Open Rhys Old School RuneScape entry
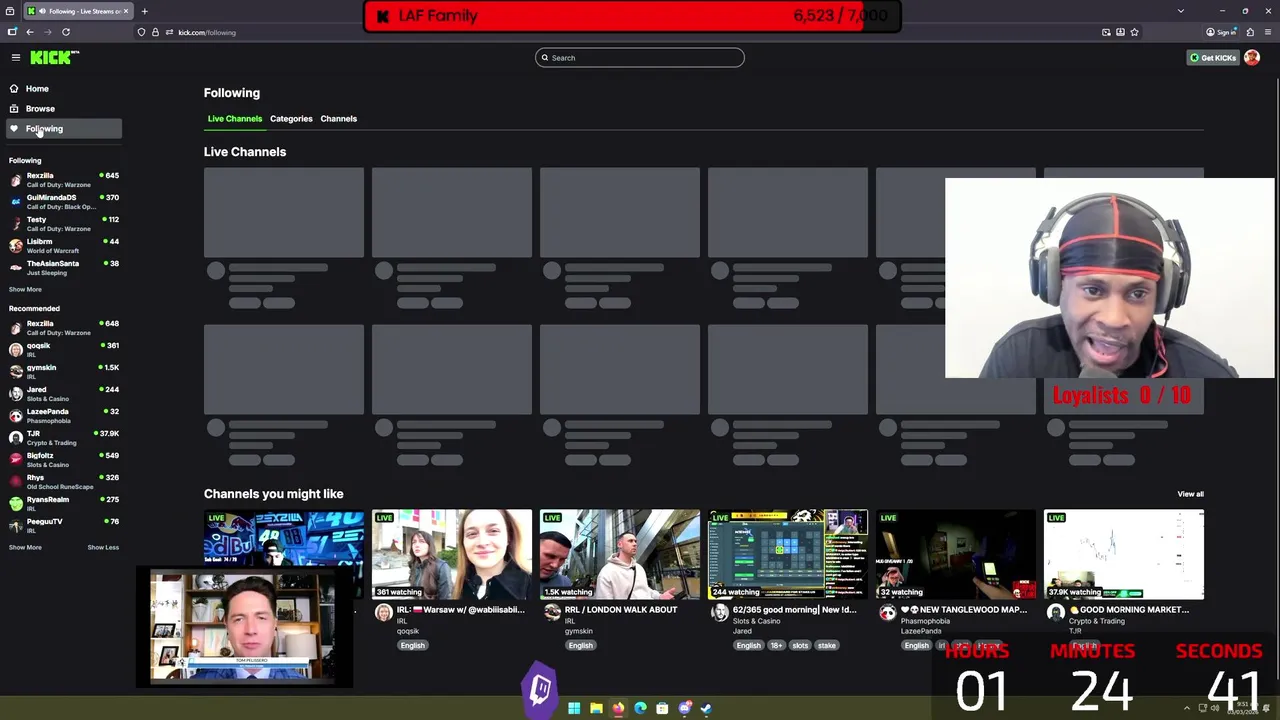This screenshot has width=1280, height=720. tap(64, 482)
